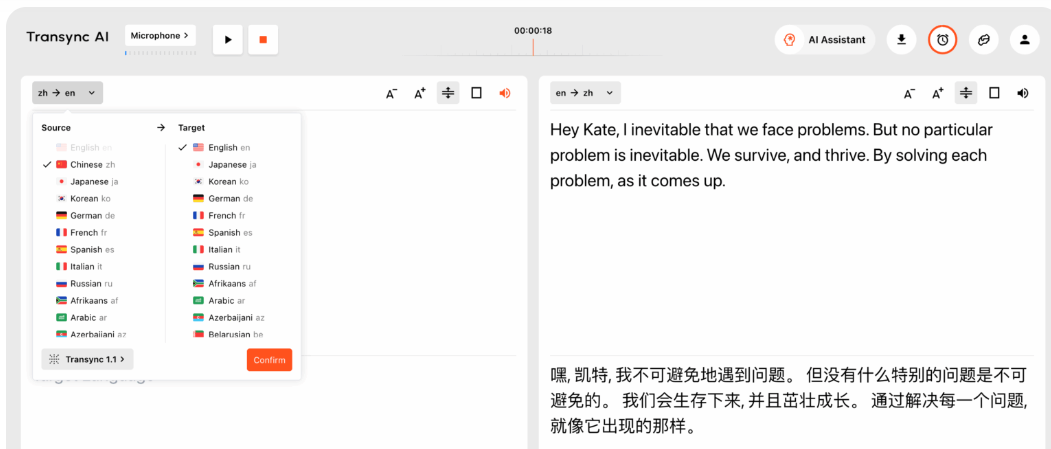Open the user profile icon

(1024, 40)
